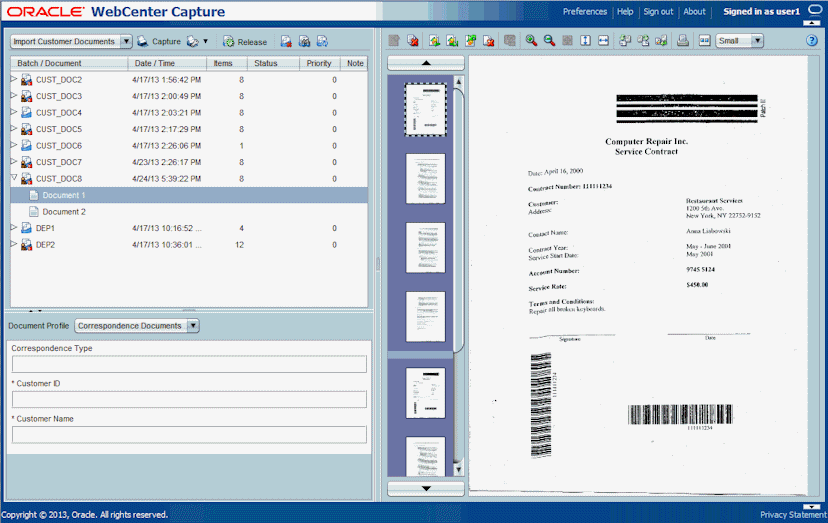Click the next-page down arrow button below thumbnails
Screen dimensions: 828x523
pos(426,489)
